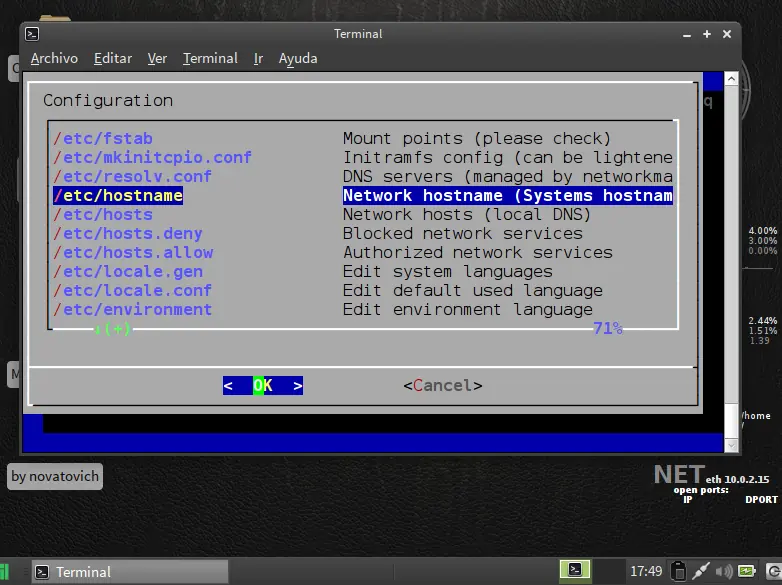782x585 pixels.
Task: Click the battery power tray icon
Action: pos(747,571)
